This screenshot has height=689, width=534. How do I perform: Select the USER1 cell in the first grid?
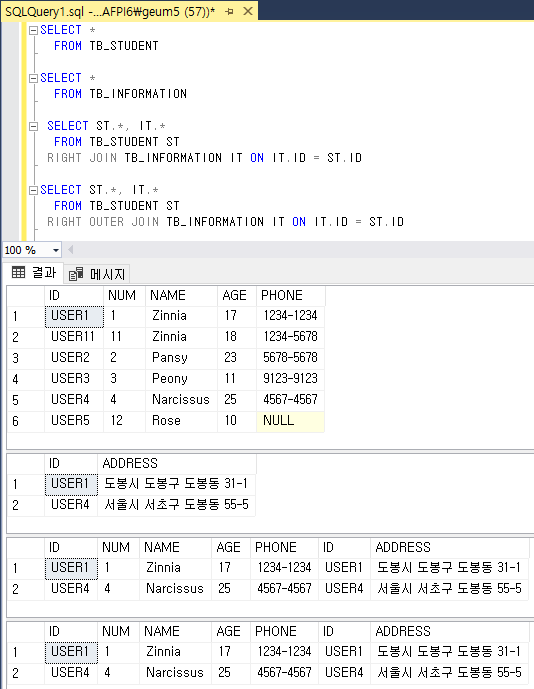click(x=74, y=316)
